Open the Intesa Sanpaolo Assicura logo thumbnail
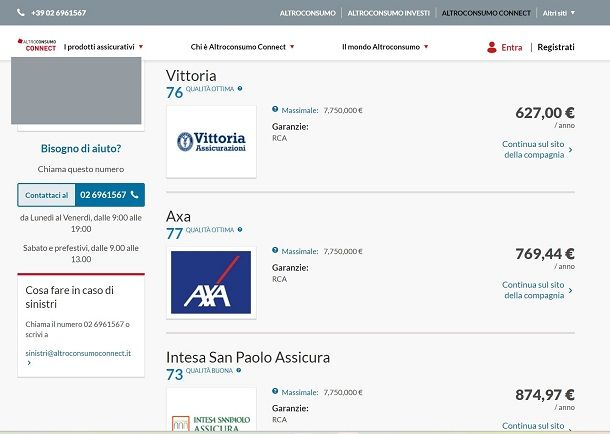This screenshot has width=610, height=434. point(211,410)
